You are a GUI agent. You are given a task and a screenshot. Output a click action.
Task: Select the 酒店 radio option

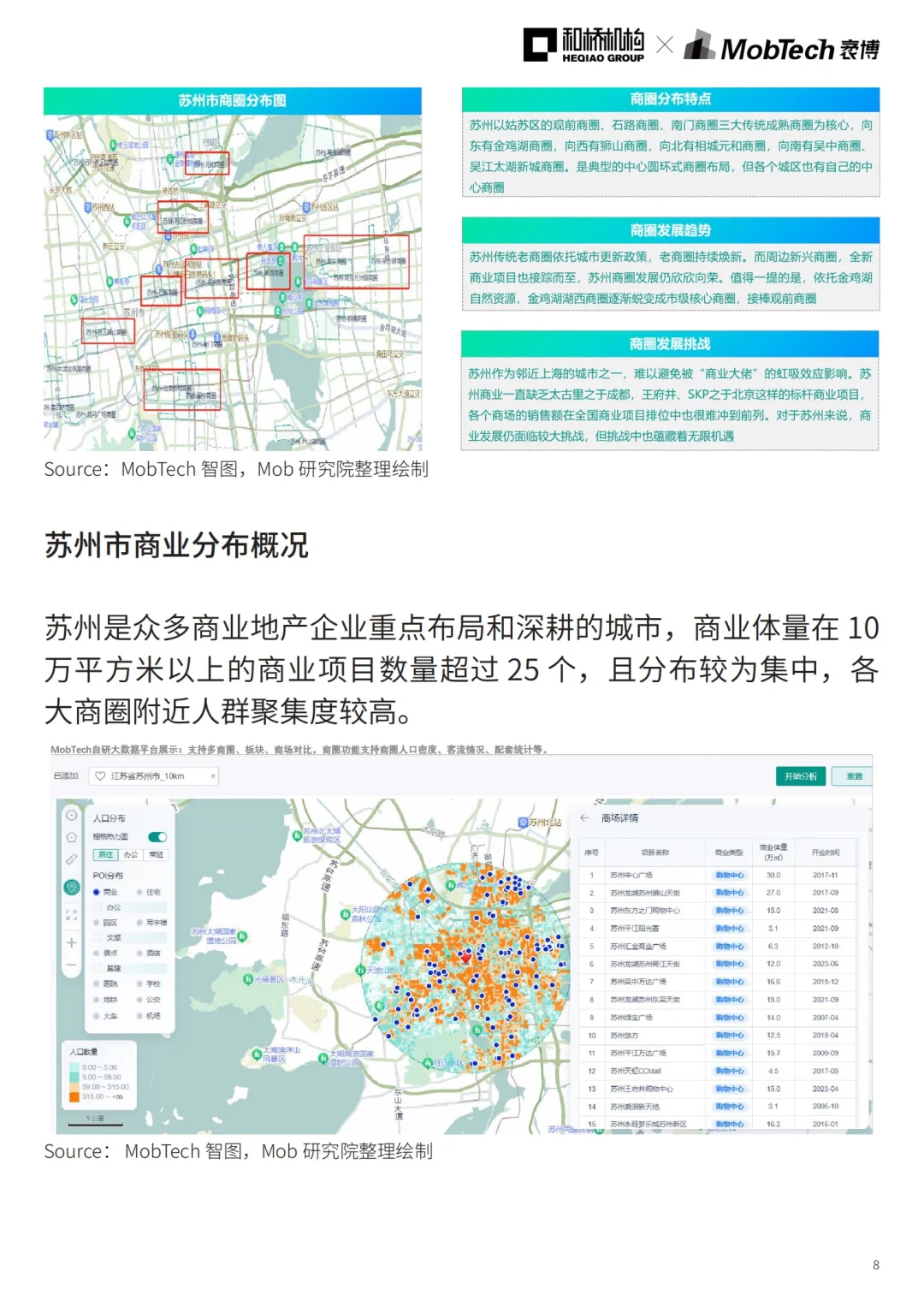pyautogui.click(x=139, y=954)
